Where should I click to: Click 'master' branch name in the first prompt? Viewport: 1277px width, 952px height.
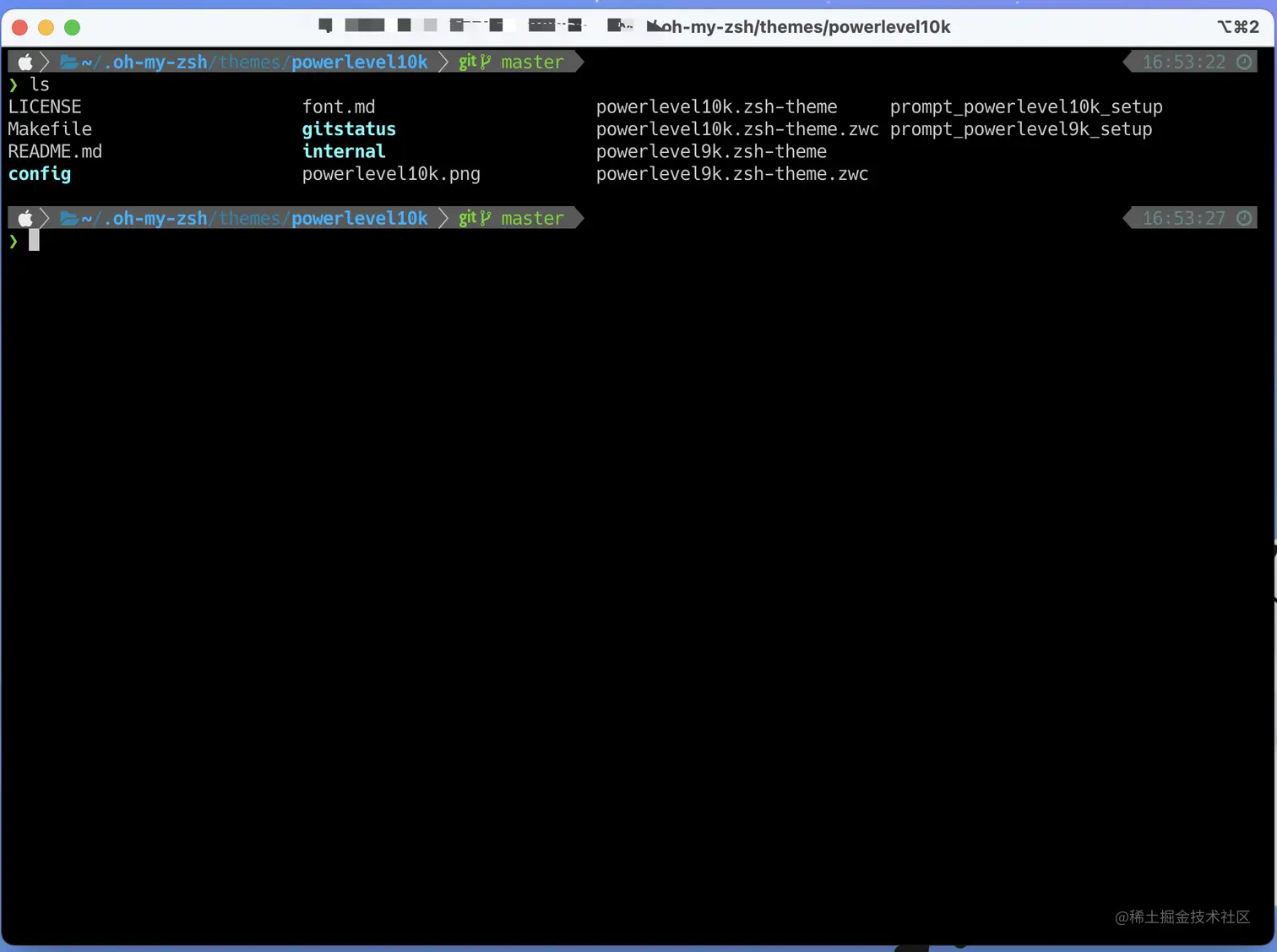pos(532,62)
